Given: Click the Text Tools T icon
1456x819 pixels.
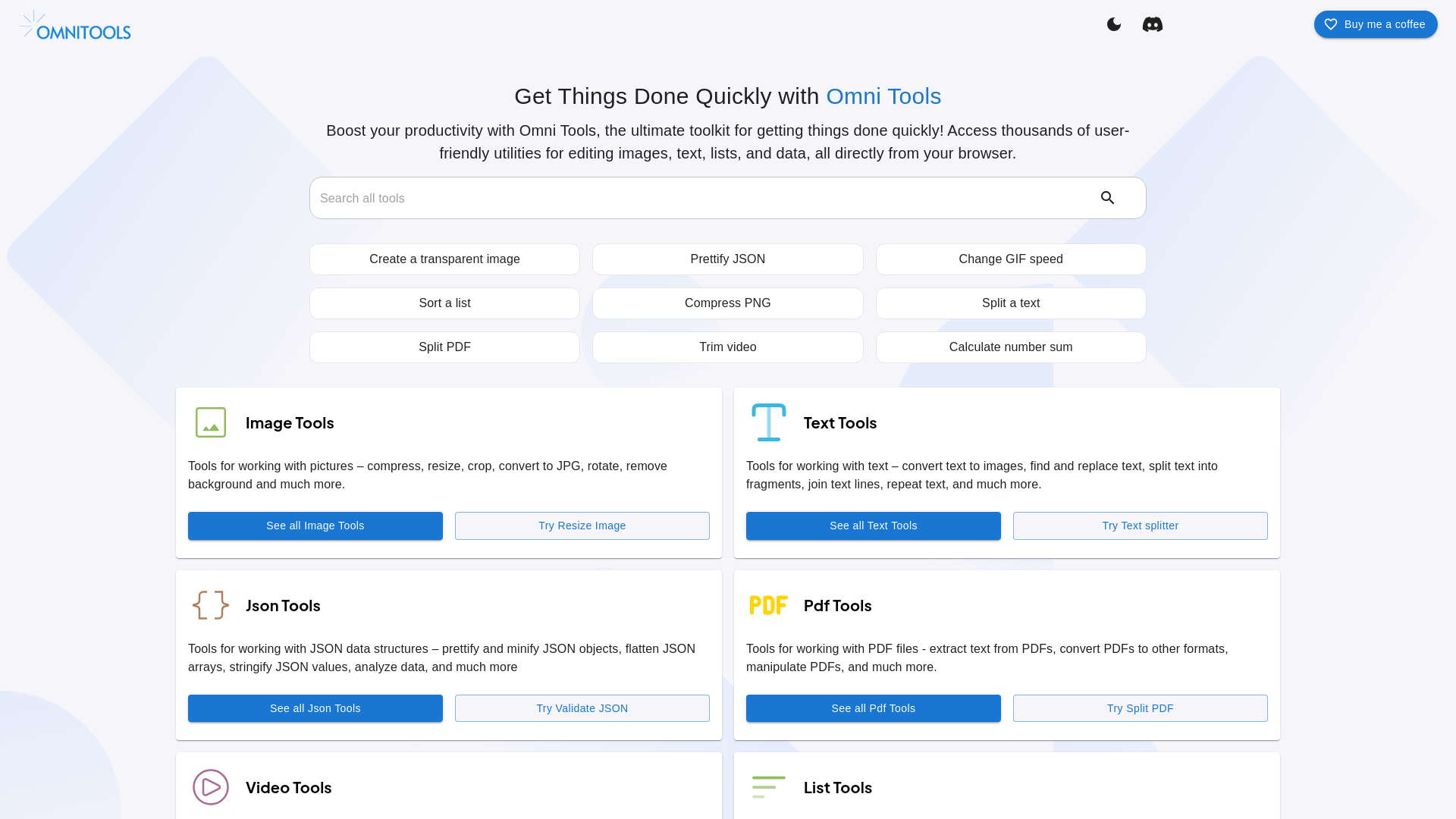Looking at the screenshot, I should click(768, 422).
